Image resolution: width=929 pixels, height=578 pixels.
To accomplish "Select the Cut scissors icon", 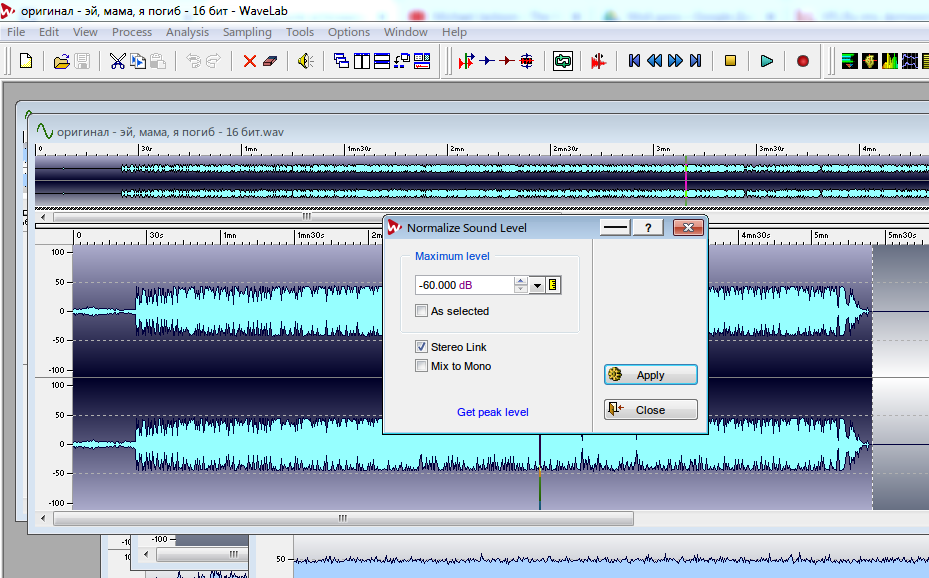I will click(x=117, y=61).
